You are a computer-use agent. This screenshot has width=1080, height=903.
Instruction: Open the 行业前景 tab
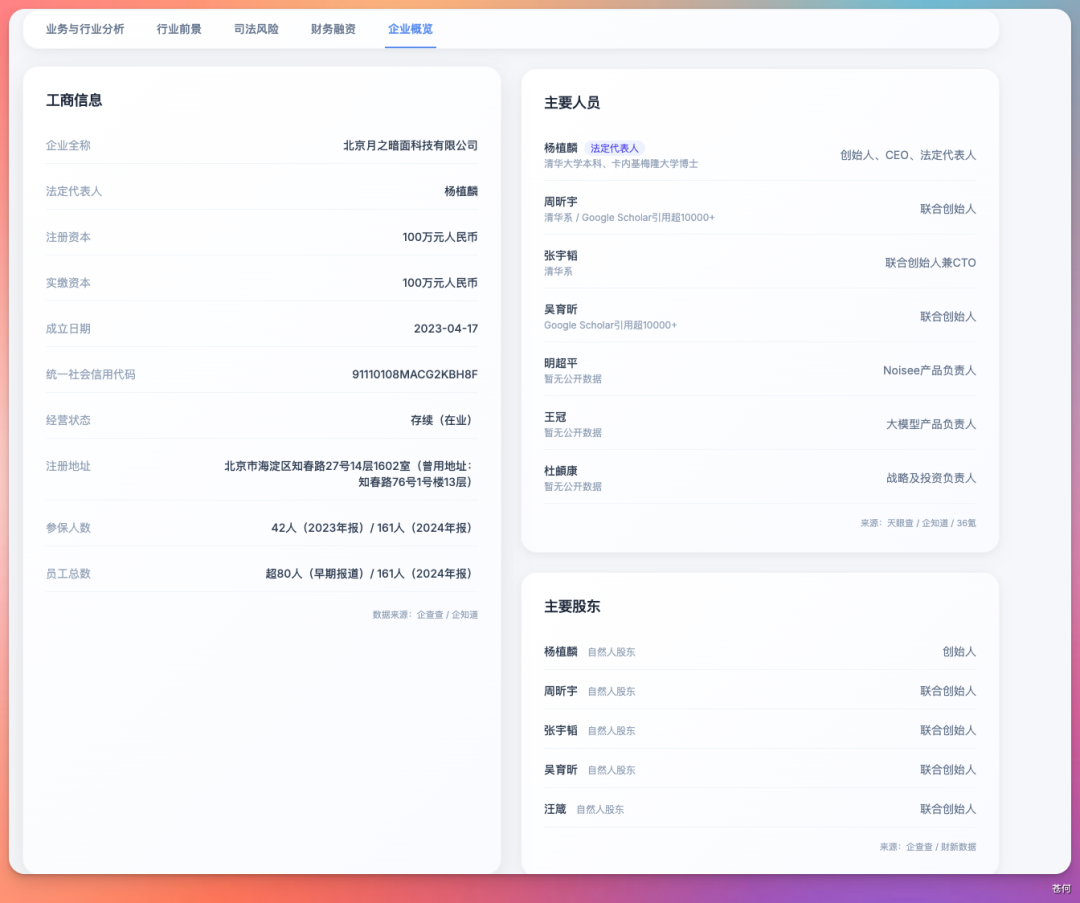point(179,29)
